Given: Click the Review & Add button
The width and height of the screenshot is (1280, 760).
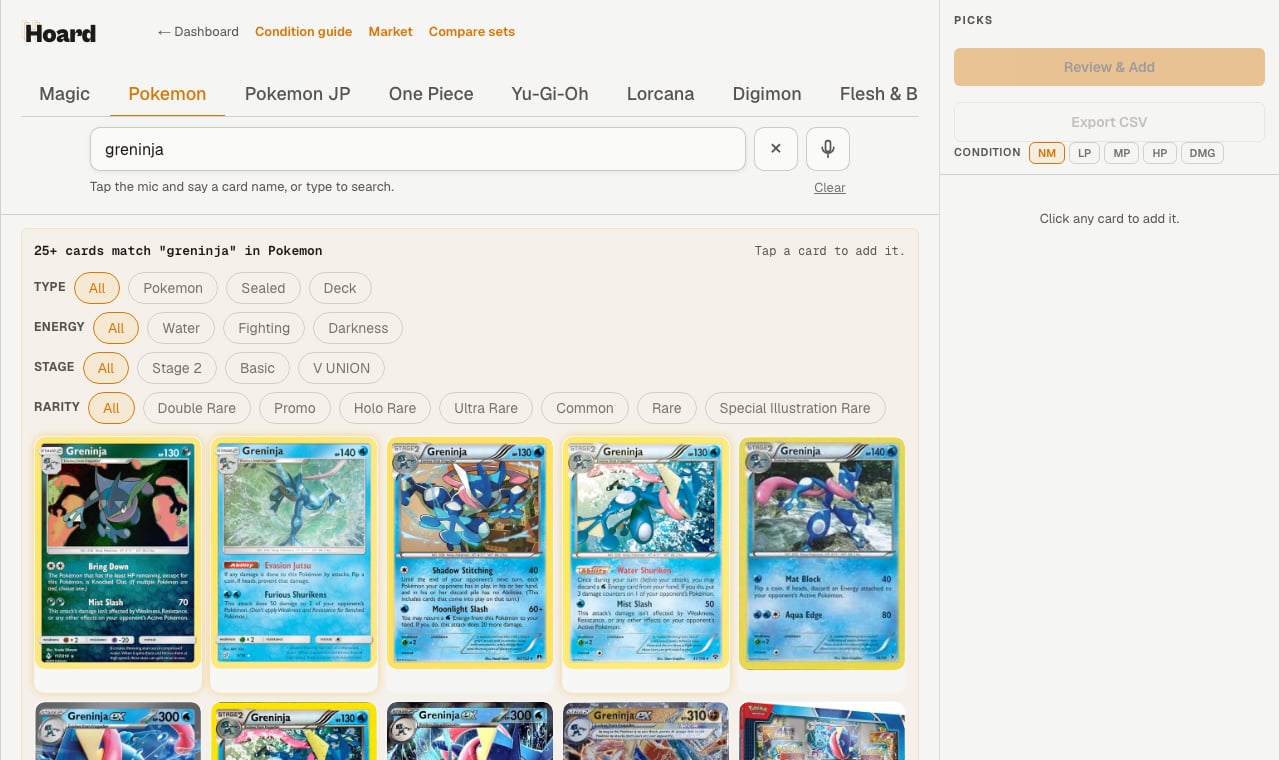Looking at the screenshot, I should (1109, 67).
